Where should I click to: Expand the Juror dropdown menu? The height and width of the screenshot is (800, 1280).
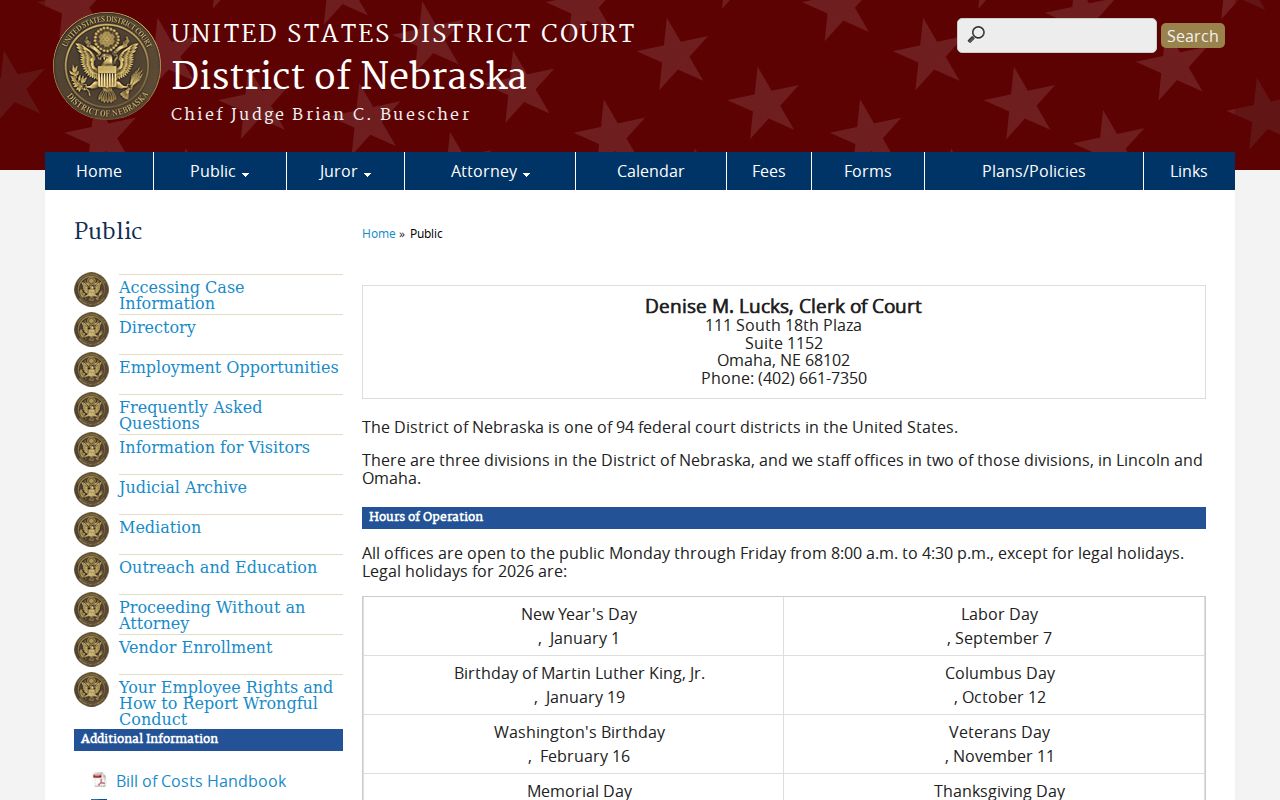pos(345,171)
